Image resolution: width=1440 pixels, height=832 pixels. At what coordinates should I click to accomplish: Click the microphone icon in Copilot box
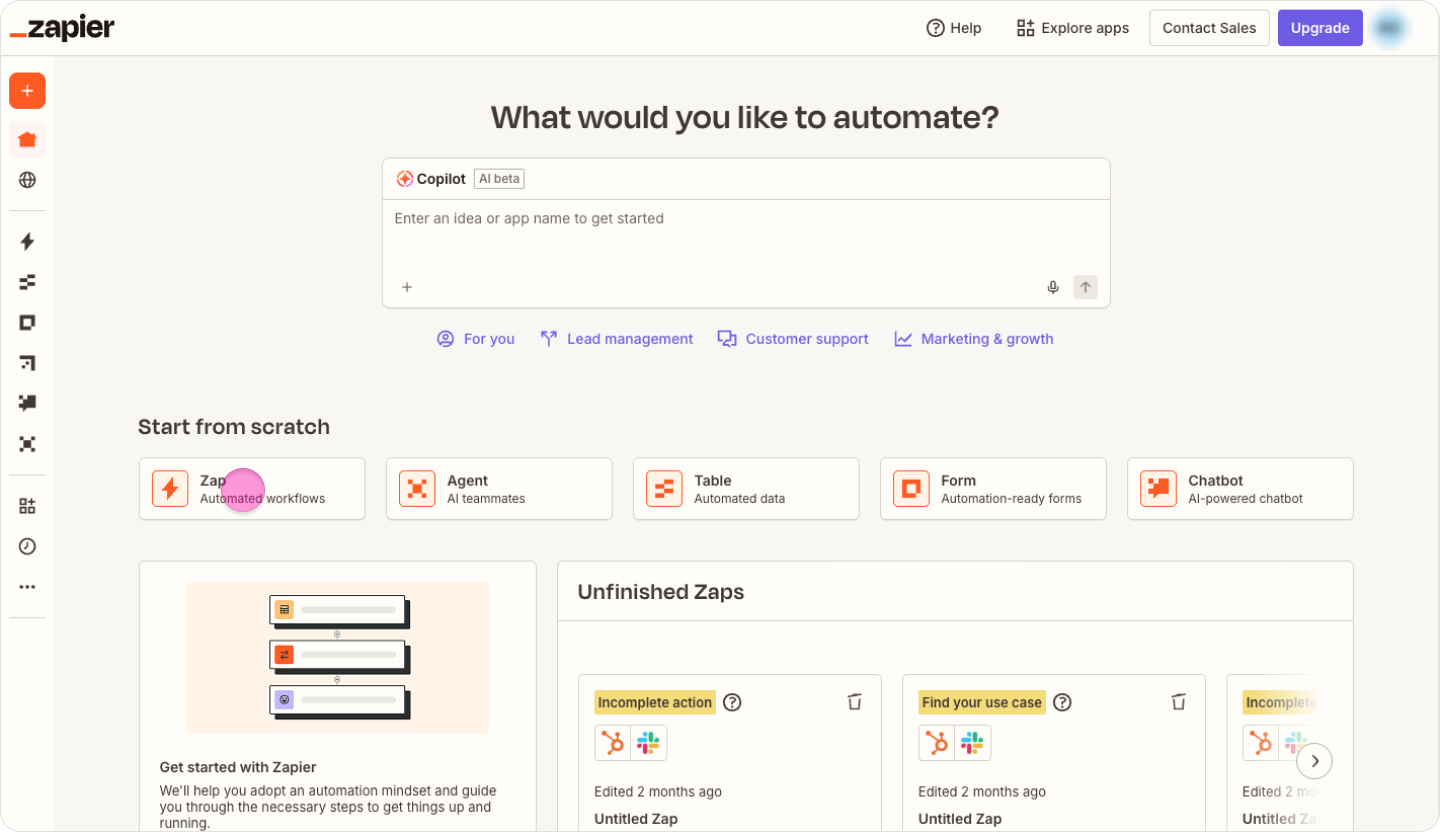point(1053,287)
